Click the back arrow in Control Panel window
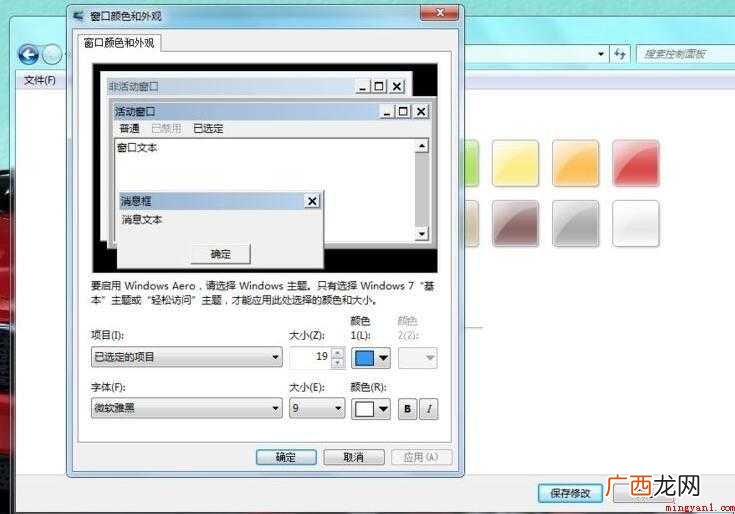 tap(28, 54)
